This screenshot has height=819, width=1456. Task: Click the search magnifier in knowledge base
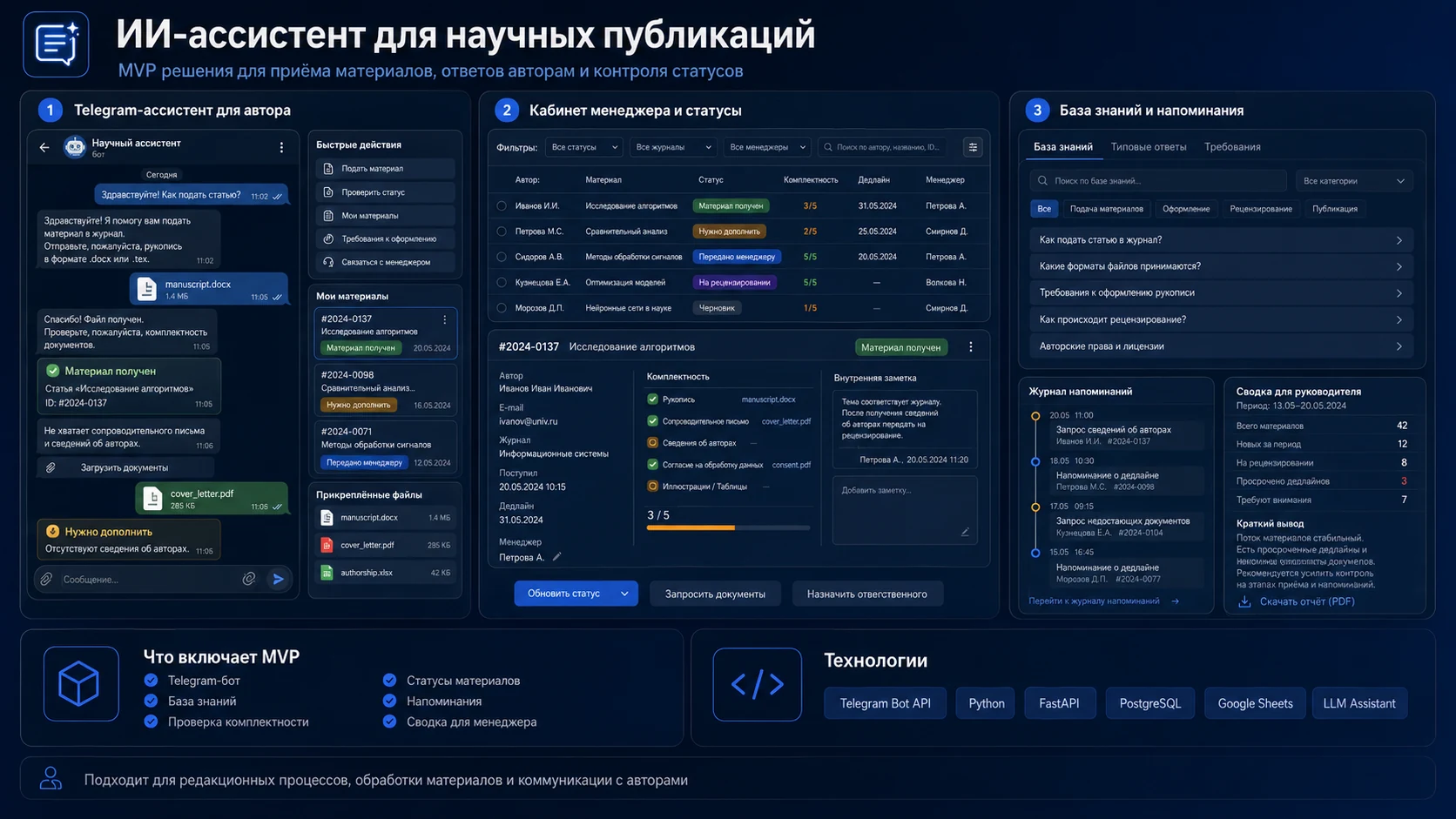[1042, 181]
